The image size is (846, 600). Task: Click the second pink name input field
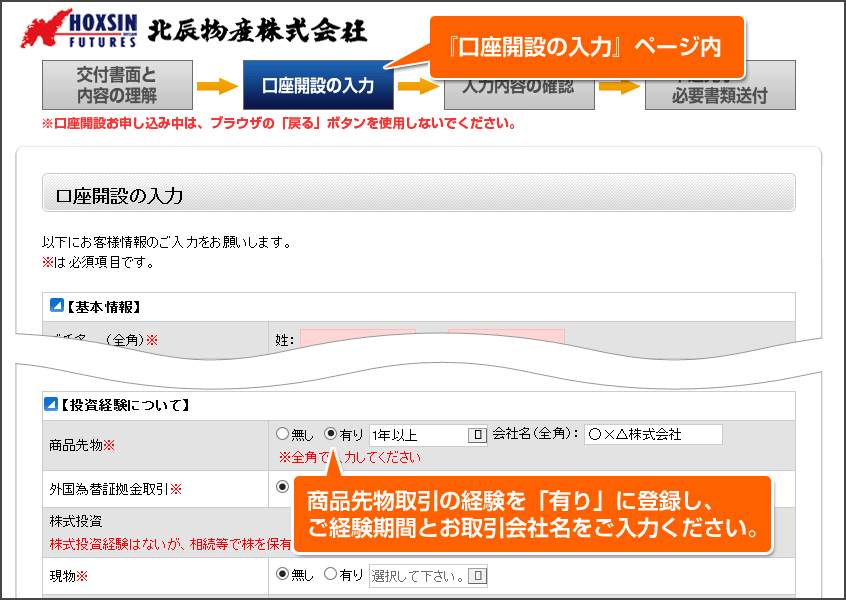[506, 339]
